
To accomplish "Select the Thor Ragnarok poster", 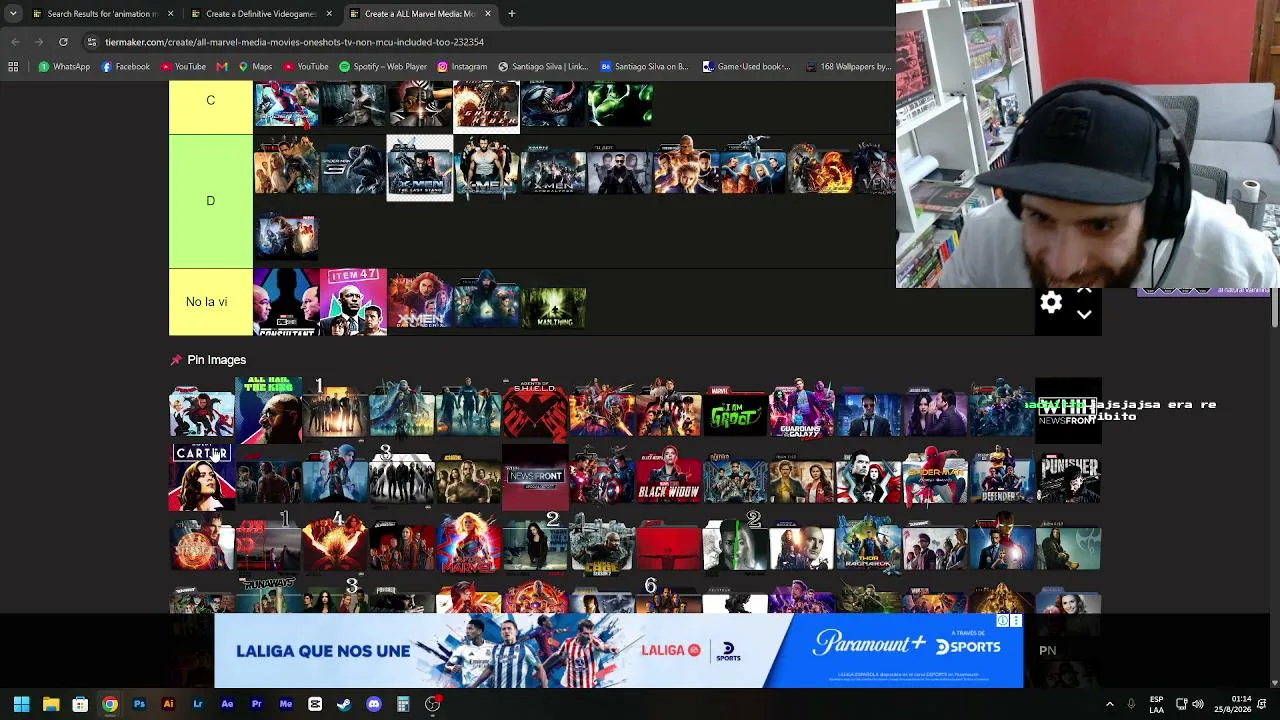I will pos(868,545).
